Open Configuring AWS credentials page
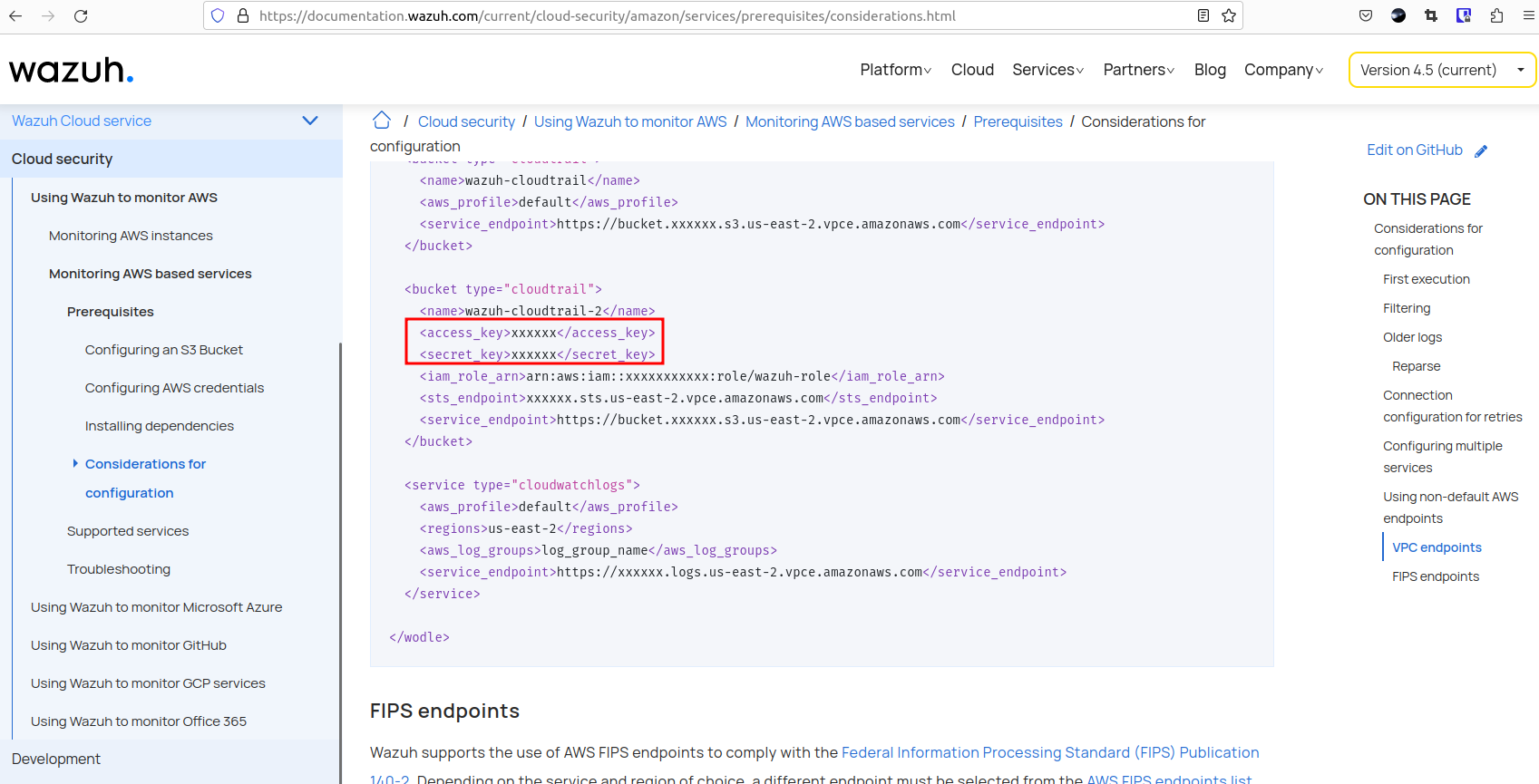 pos(175,388)
